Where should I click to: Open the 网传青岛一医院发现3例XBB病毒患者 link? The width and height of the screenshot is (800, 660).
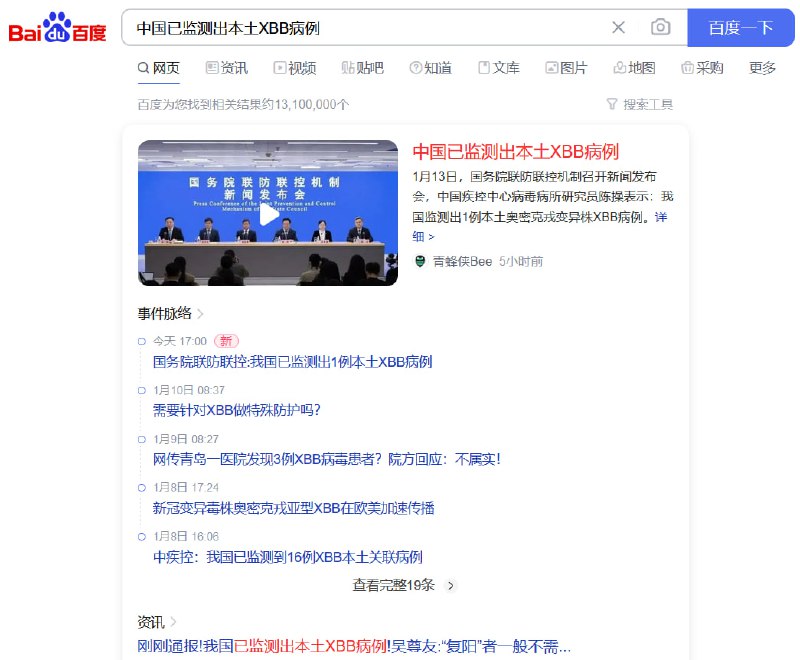coord(327,460)
